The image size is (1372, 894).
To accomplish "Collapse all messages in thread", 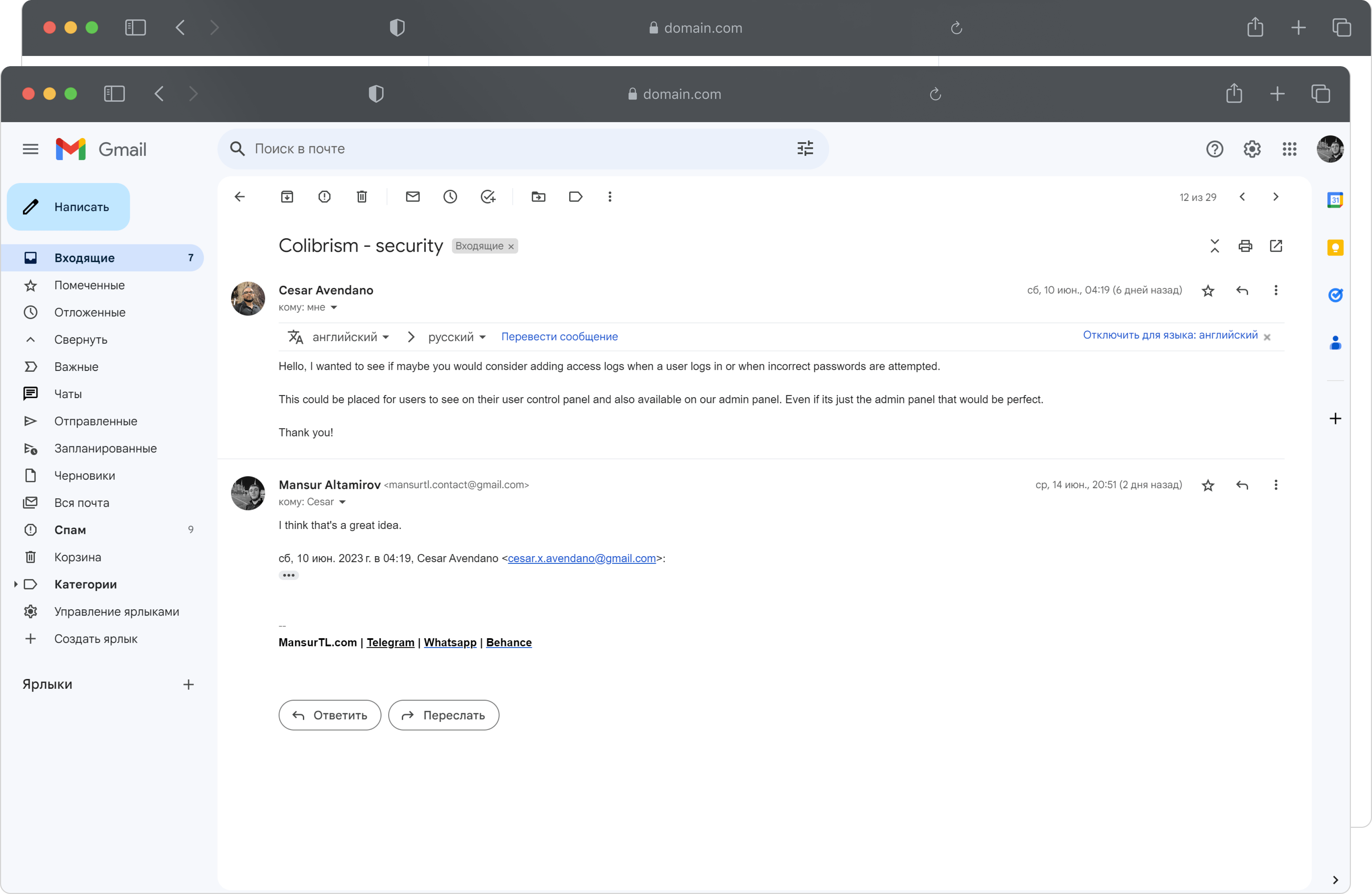I will (1215, 246).
